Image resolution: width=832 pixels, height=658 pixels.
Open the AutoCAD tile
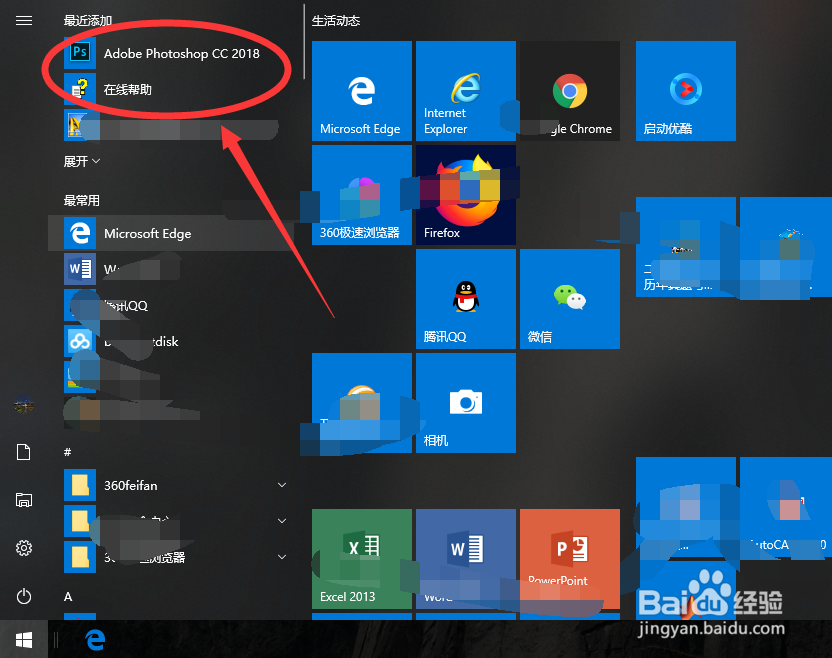(x=786, y=507)
